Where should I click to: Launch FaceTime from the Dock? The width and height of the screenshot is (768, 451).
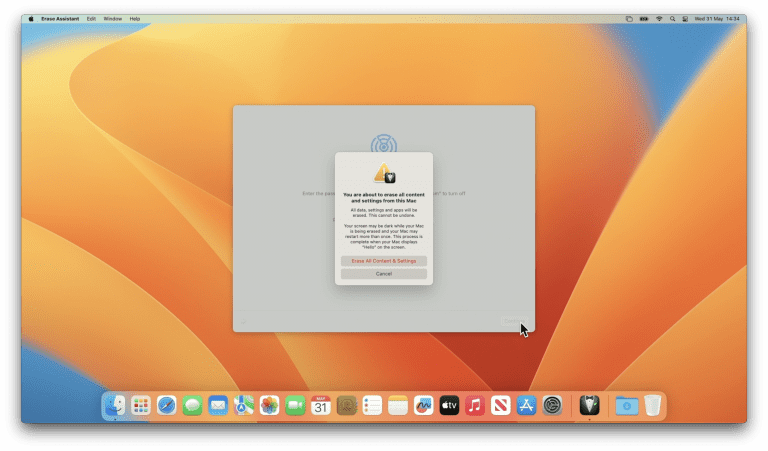295,405
